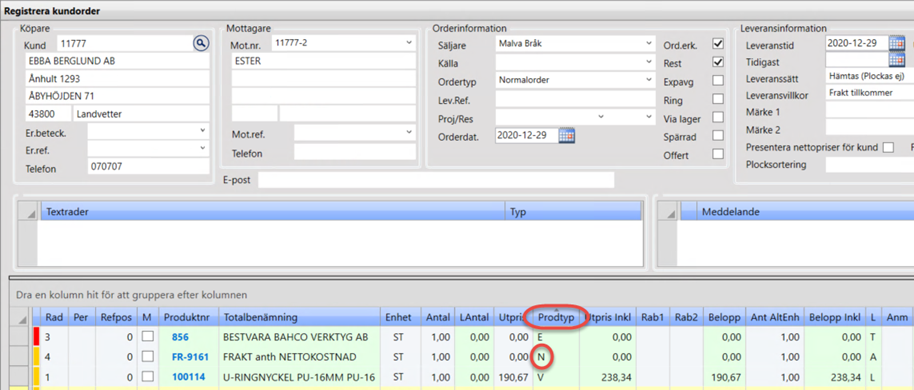
Task: Tick the M checkbox for product 856
Action: [147, 337]
